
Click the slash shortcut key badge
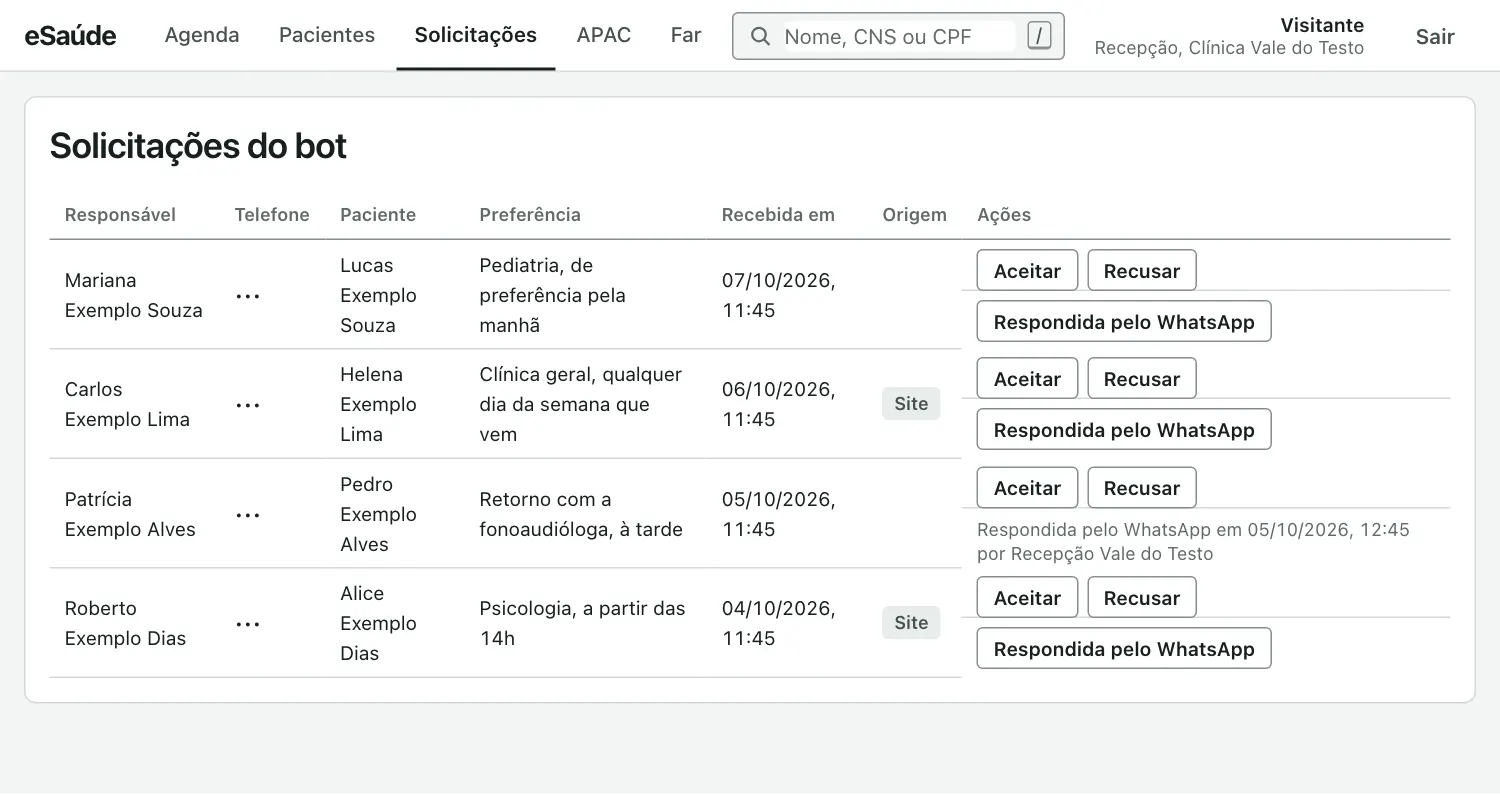click(x=1039, y=37)
